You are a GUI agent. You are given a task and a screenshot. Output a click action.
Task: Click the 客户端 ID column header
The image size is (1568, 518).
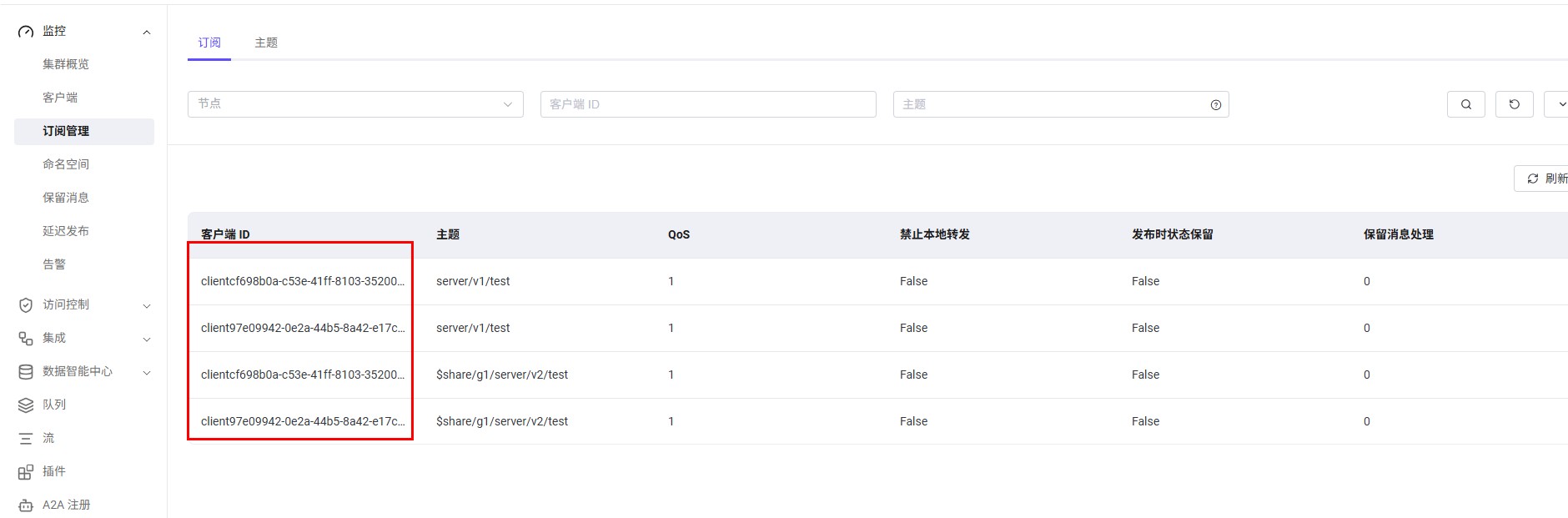225,234
